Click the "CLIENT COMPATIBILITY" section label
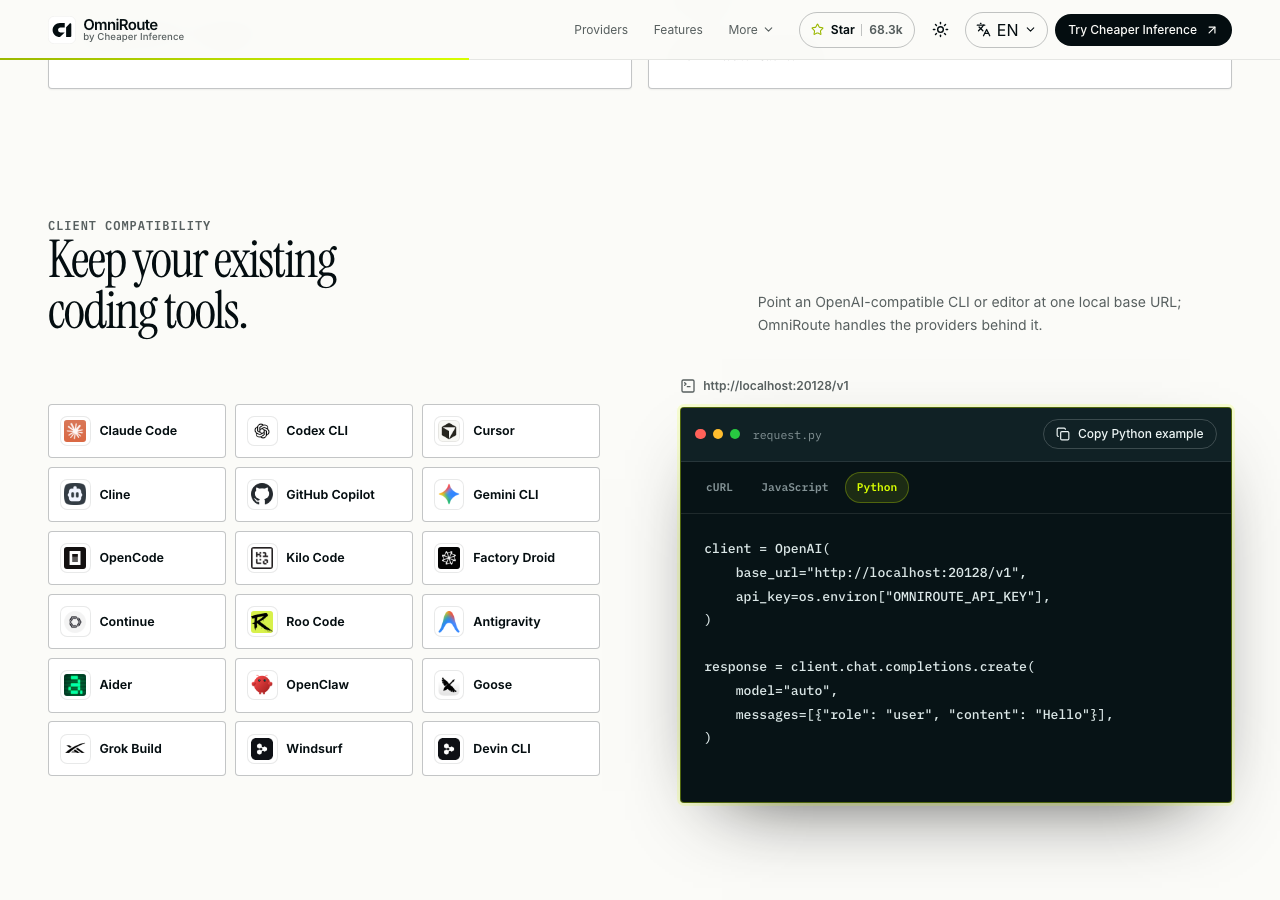 coord(130,226)
